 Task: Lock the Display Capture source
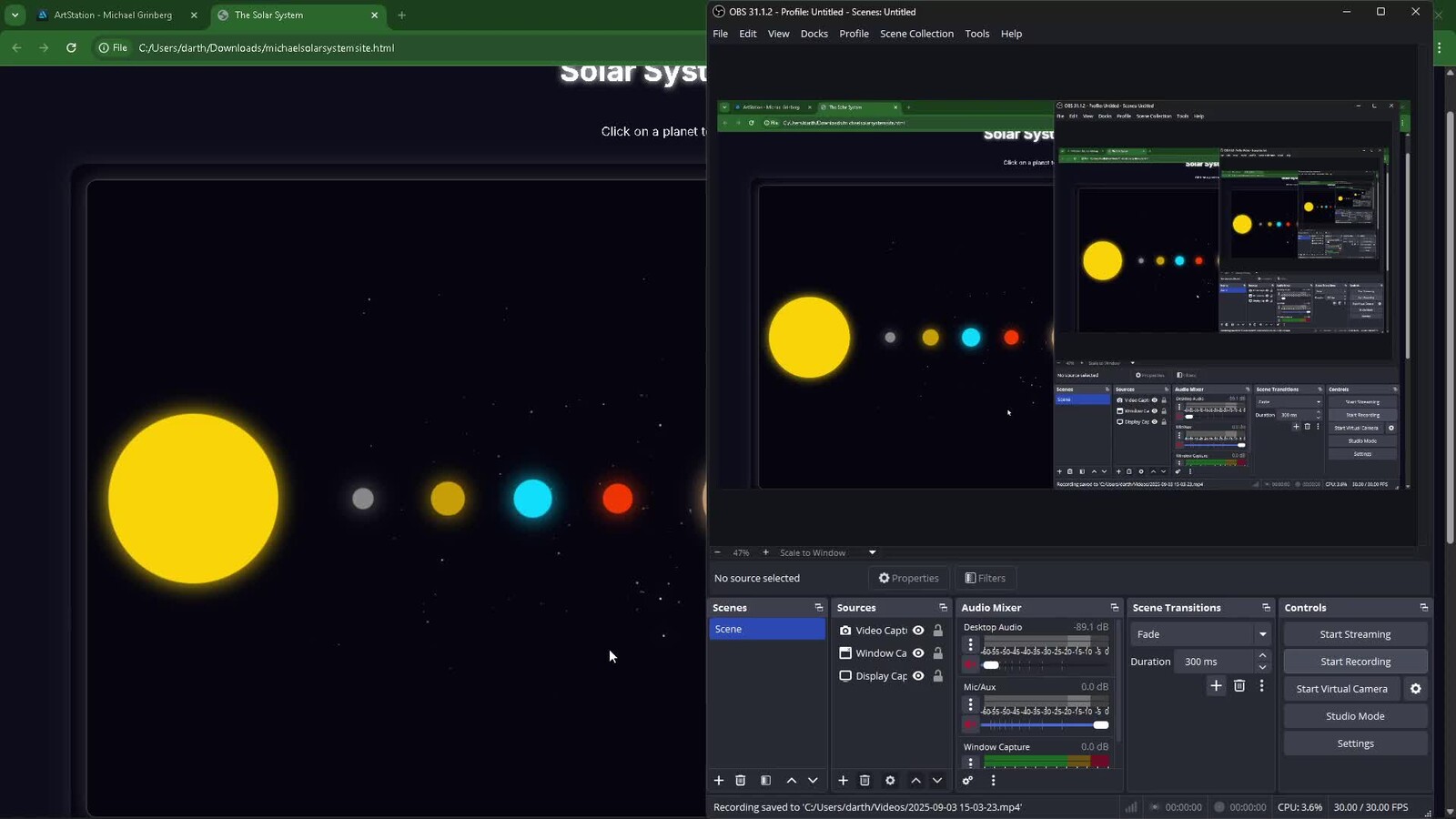[x=938, y=676]
